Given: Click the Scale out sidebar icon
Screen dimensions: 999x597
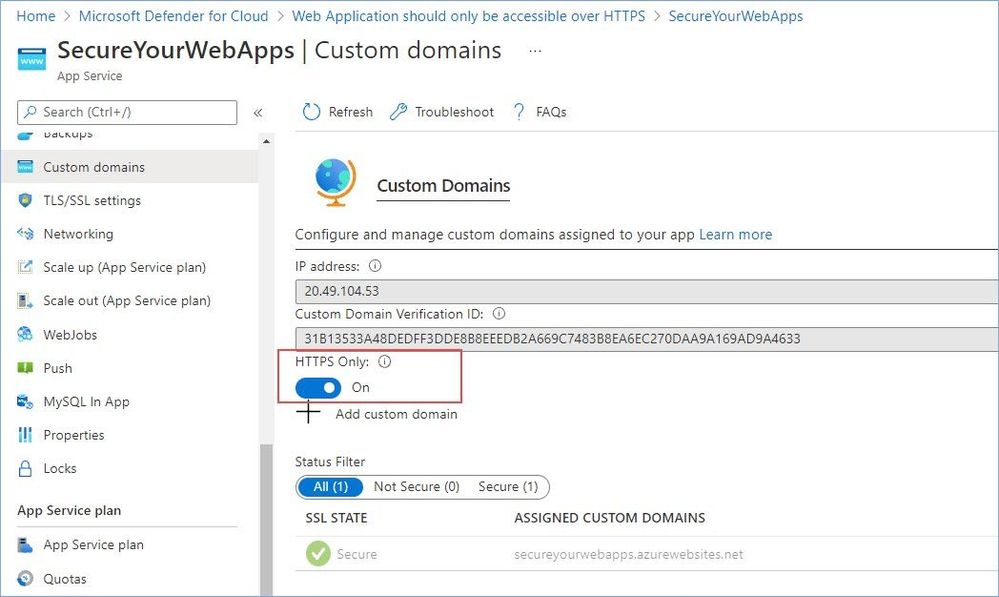Looking at the screenshot, I should 25,301.
